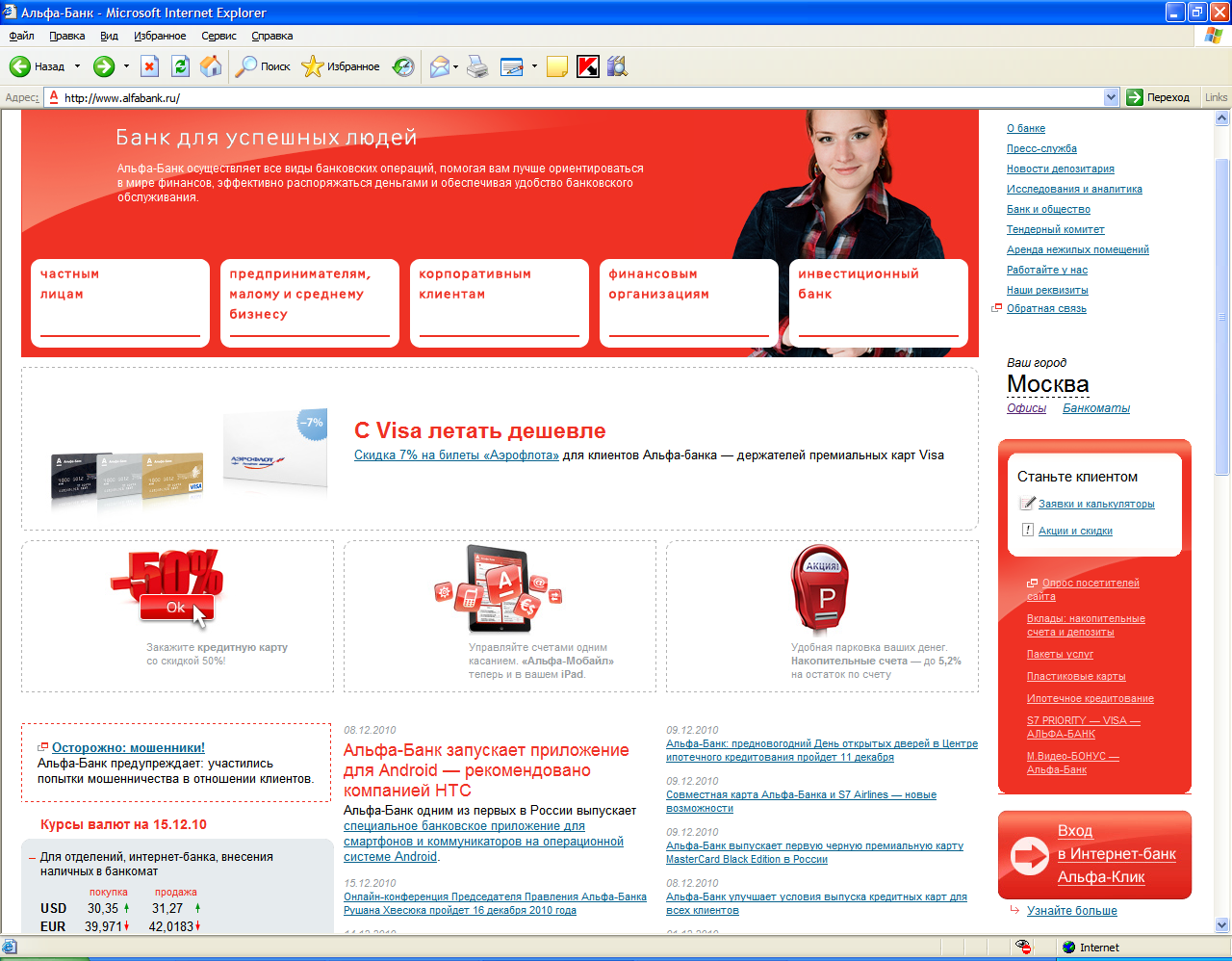Open the Ипотечное кредитование link
Screen dimensions: 1232x961
[1091, 698]
